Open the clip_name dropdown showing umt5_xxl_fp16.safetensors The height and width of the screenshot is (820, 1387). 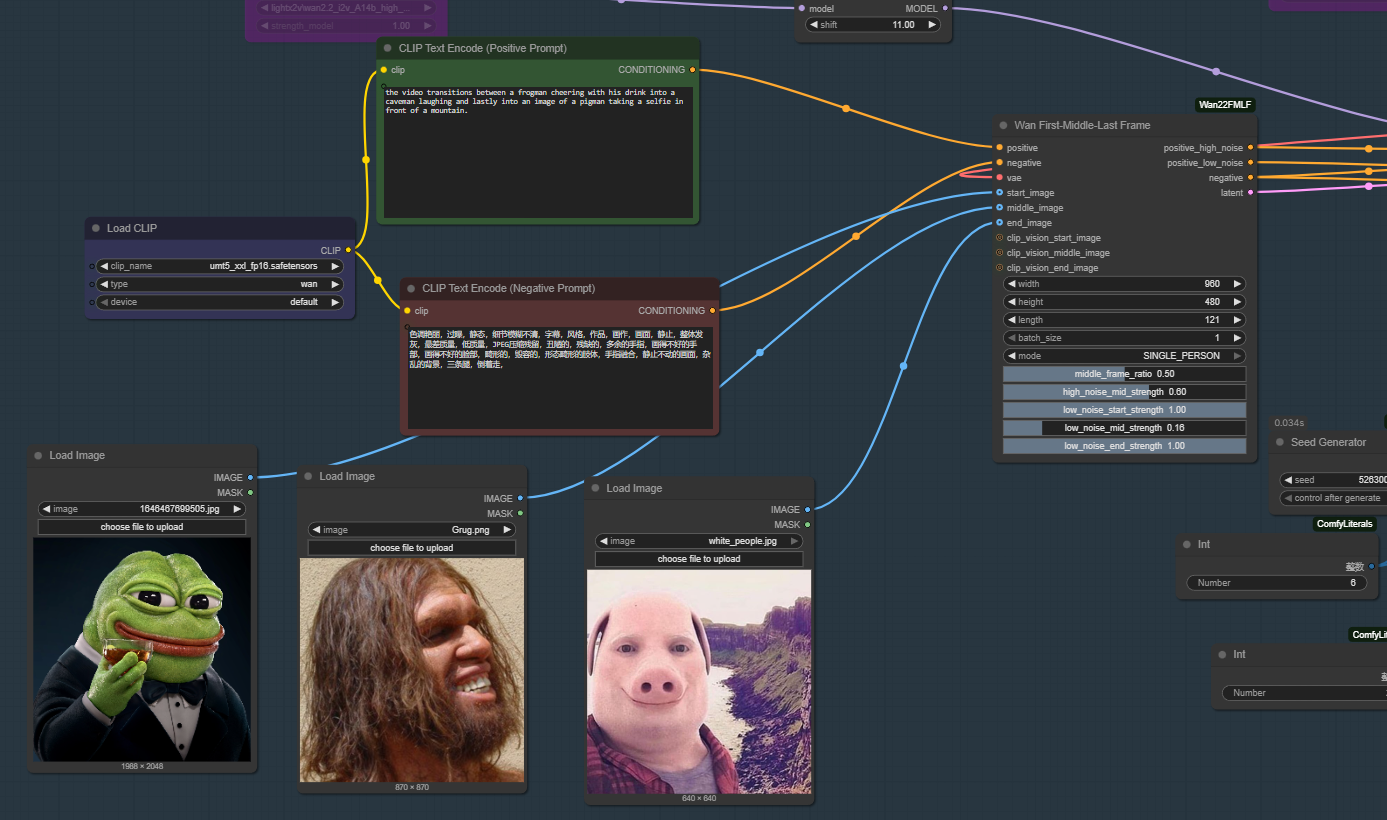click(x=220, y=267)
